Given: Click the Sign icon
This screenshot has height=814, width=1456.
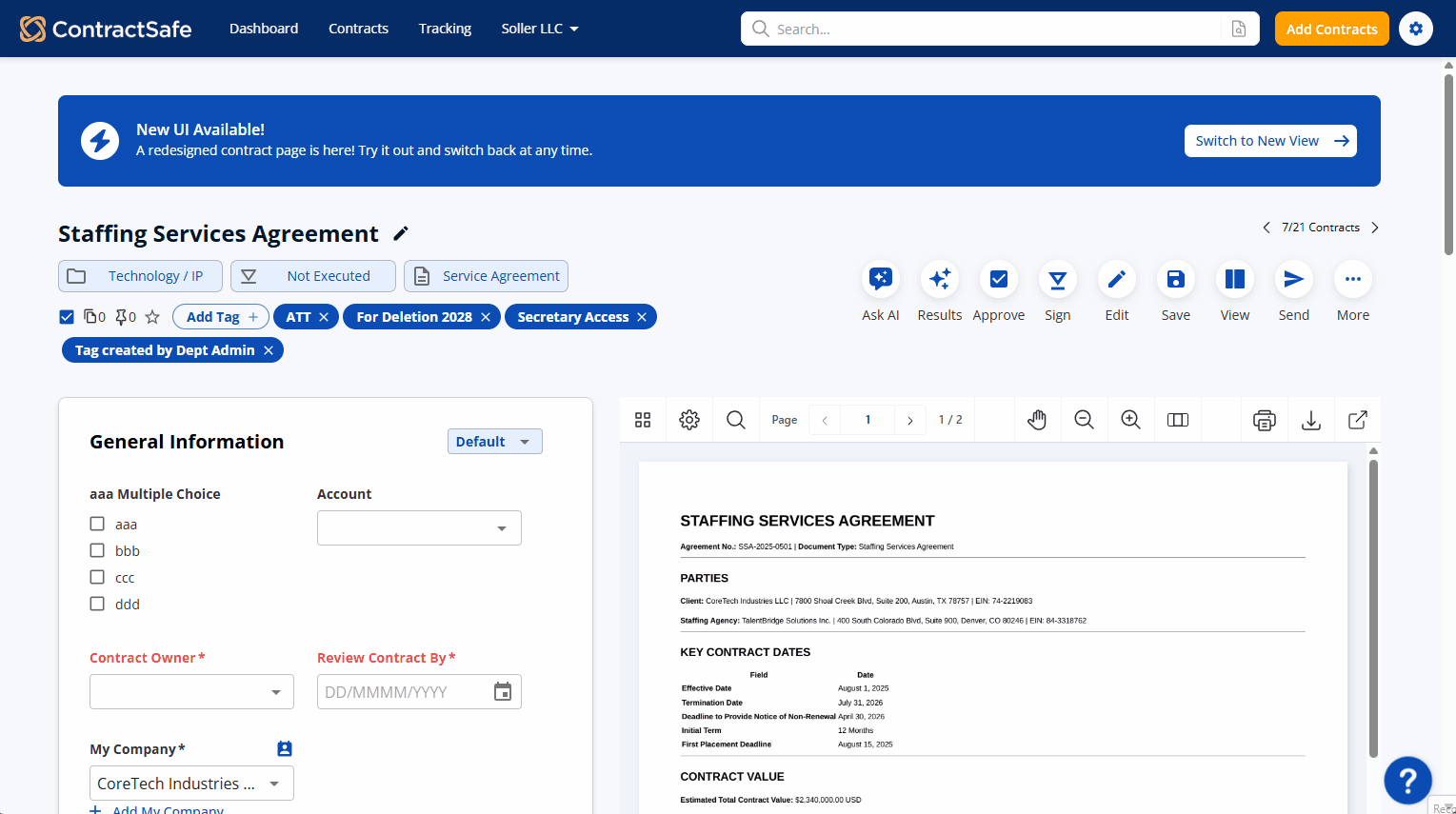Looking at the screenshot, I should (x=1058, y=279).
